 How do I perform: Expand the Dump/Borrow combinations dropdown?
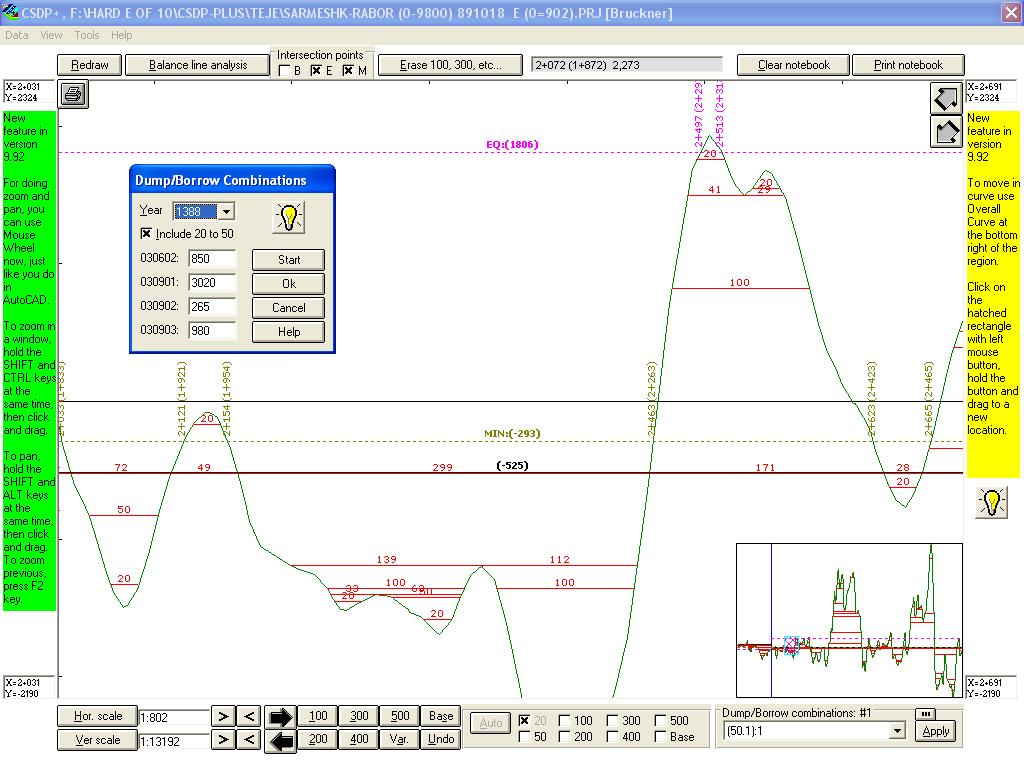click(897, 731)
